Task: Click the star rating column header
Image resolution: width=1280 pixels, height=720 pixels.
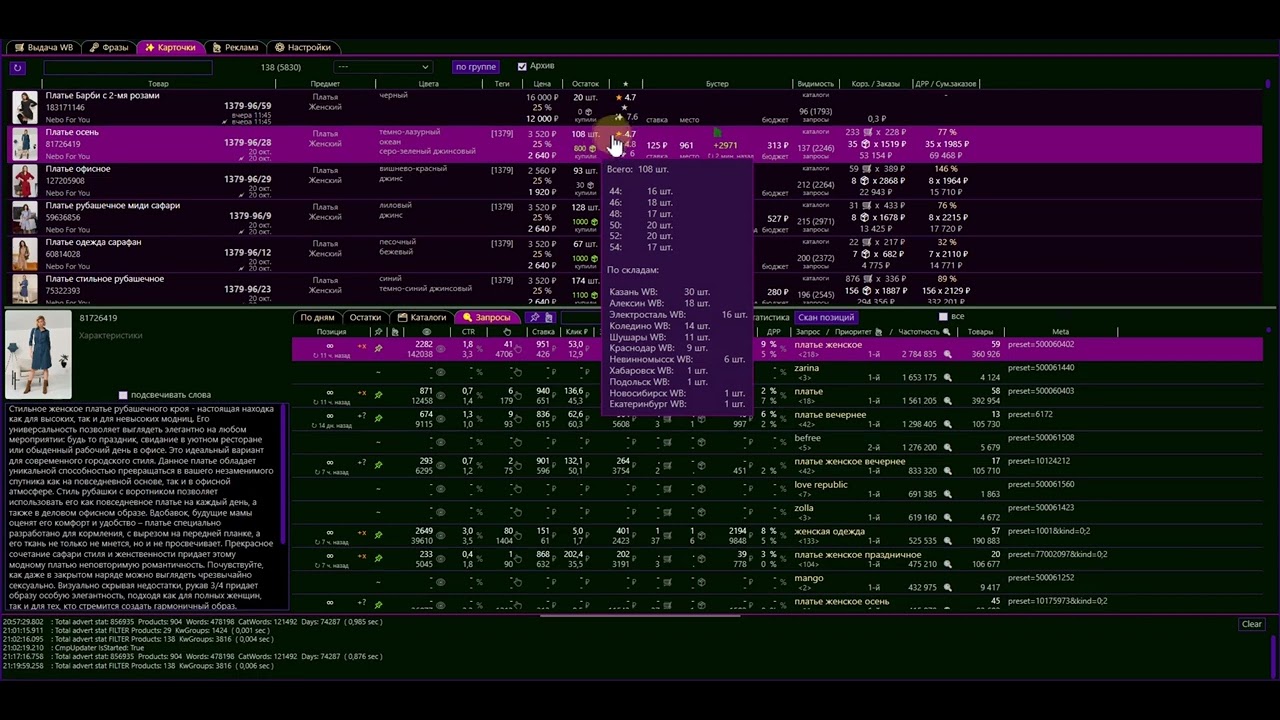Action: (x=625, y=84)
